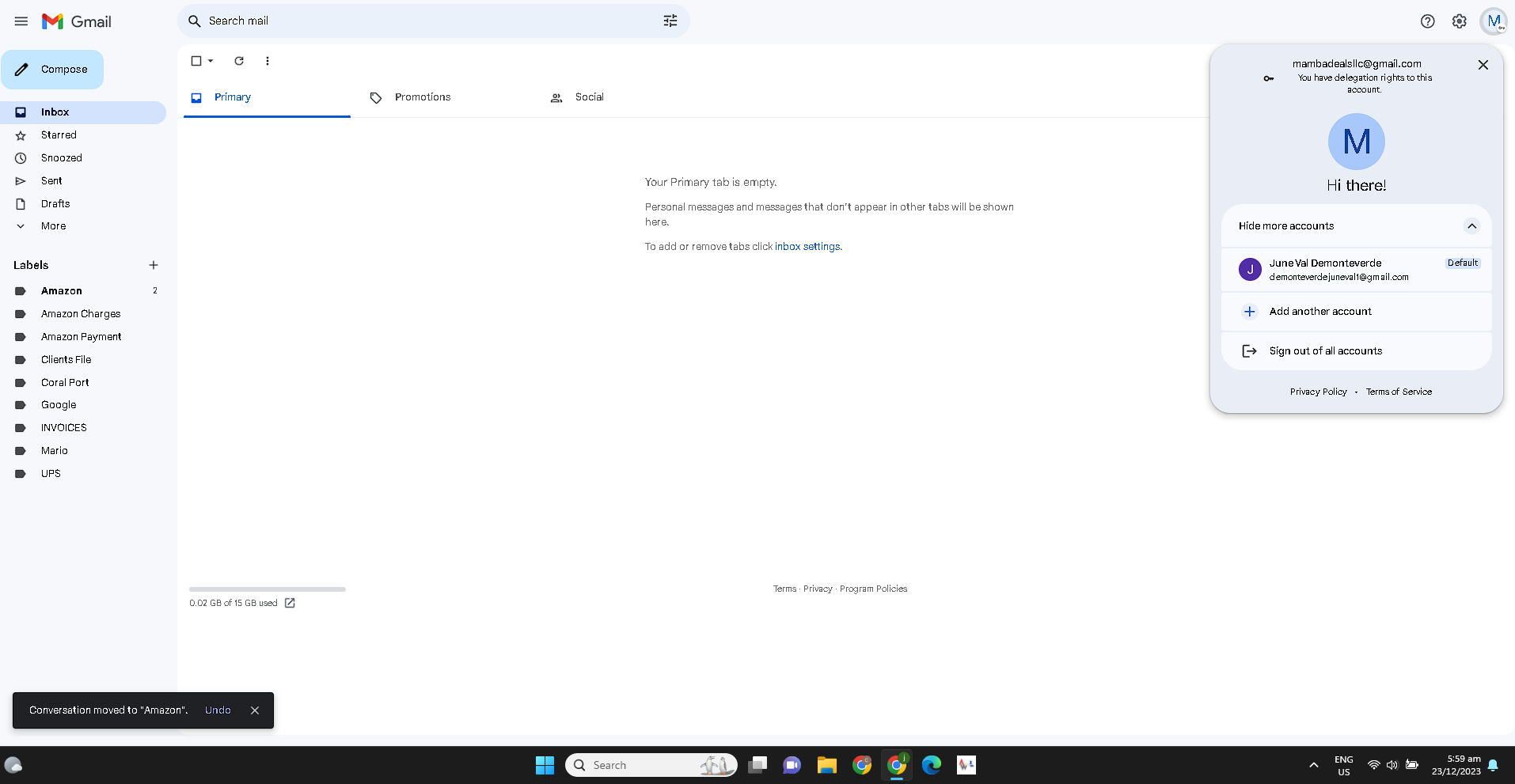This screenshot has width=1515, height=784.
Task: Click the Compose button
Action: pyautogui.click(x=52, y=70)
